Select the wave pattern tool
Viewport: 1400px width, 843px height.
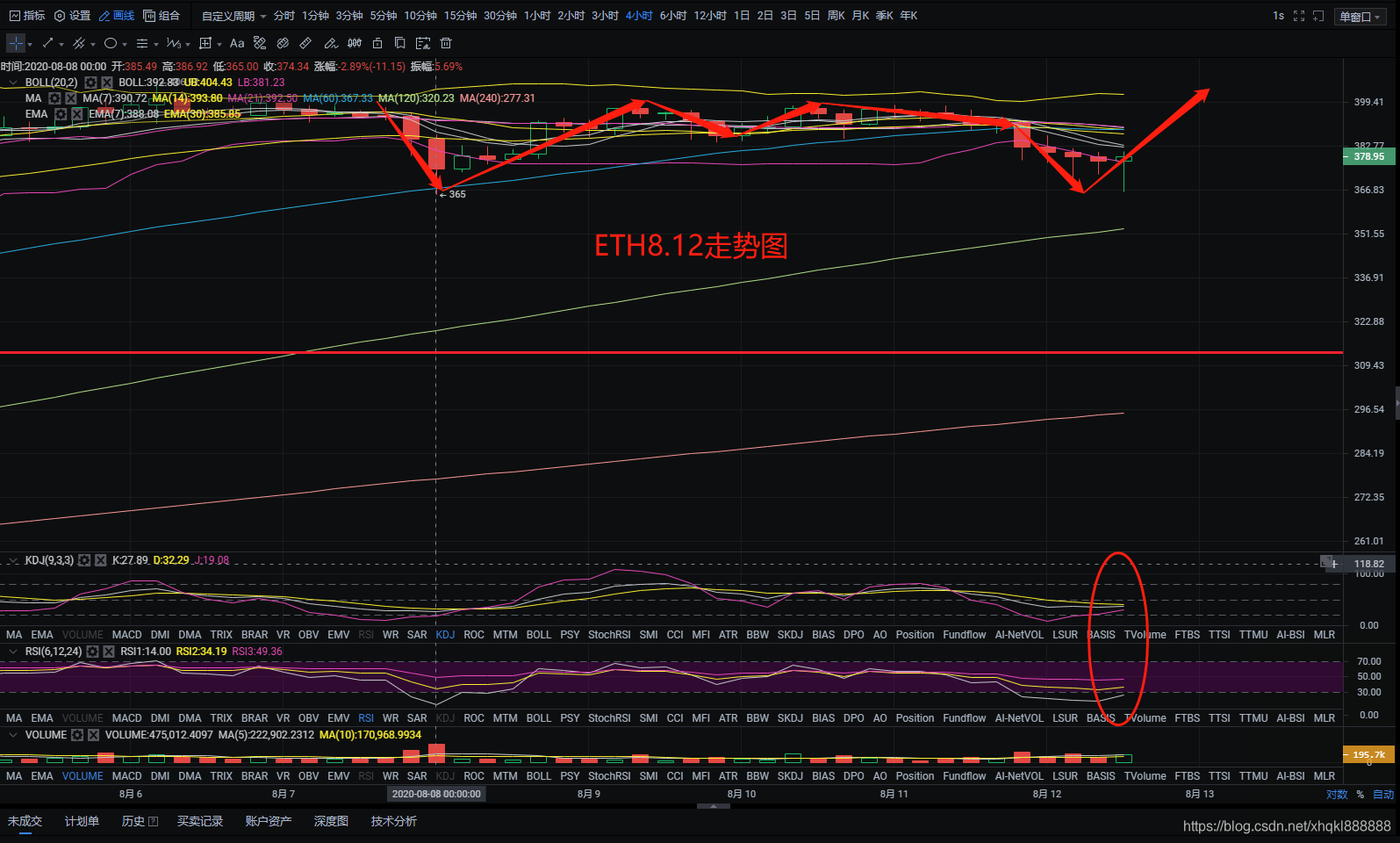pos(174,43)
